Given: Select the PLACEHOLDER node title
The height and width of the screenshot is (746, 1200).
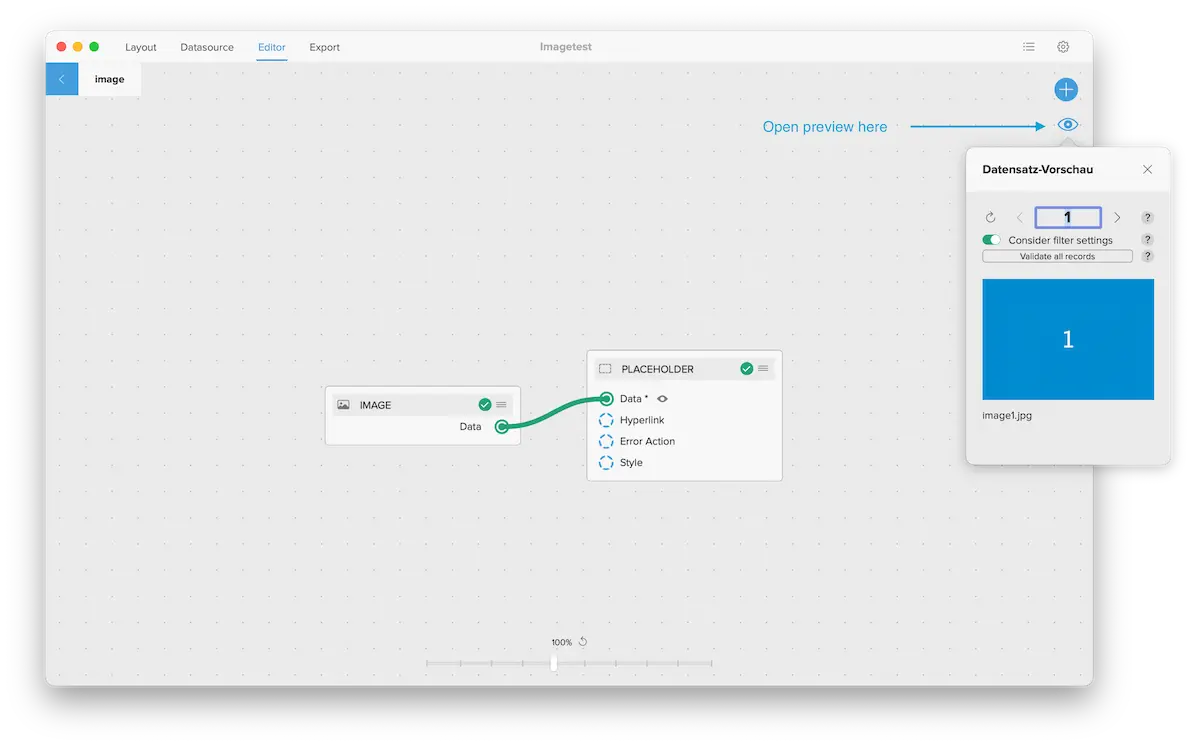Looking at the screenshot, I should pos(657,369).
